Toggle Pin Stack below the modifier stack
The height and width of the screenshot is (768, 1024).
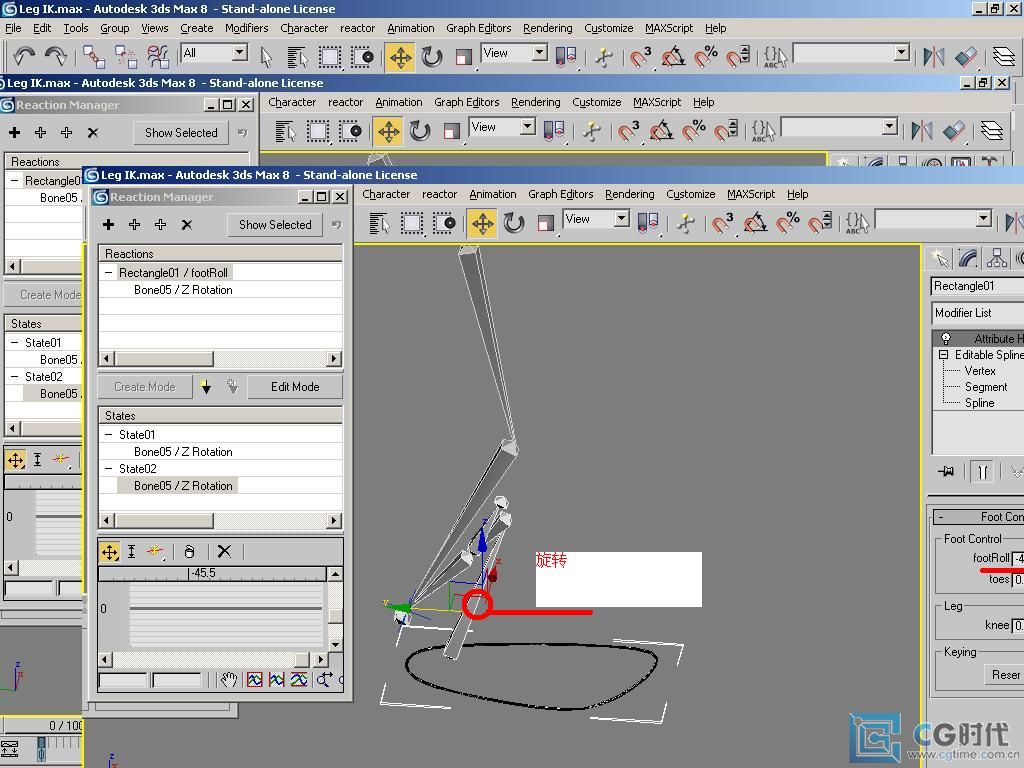(x=946, y=471)
